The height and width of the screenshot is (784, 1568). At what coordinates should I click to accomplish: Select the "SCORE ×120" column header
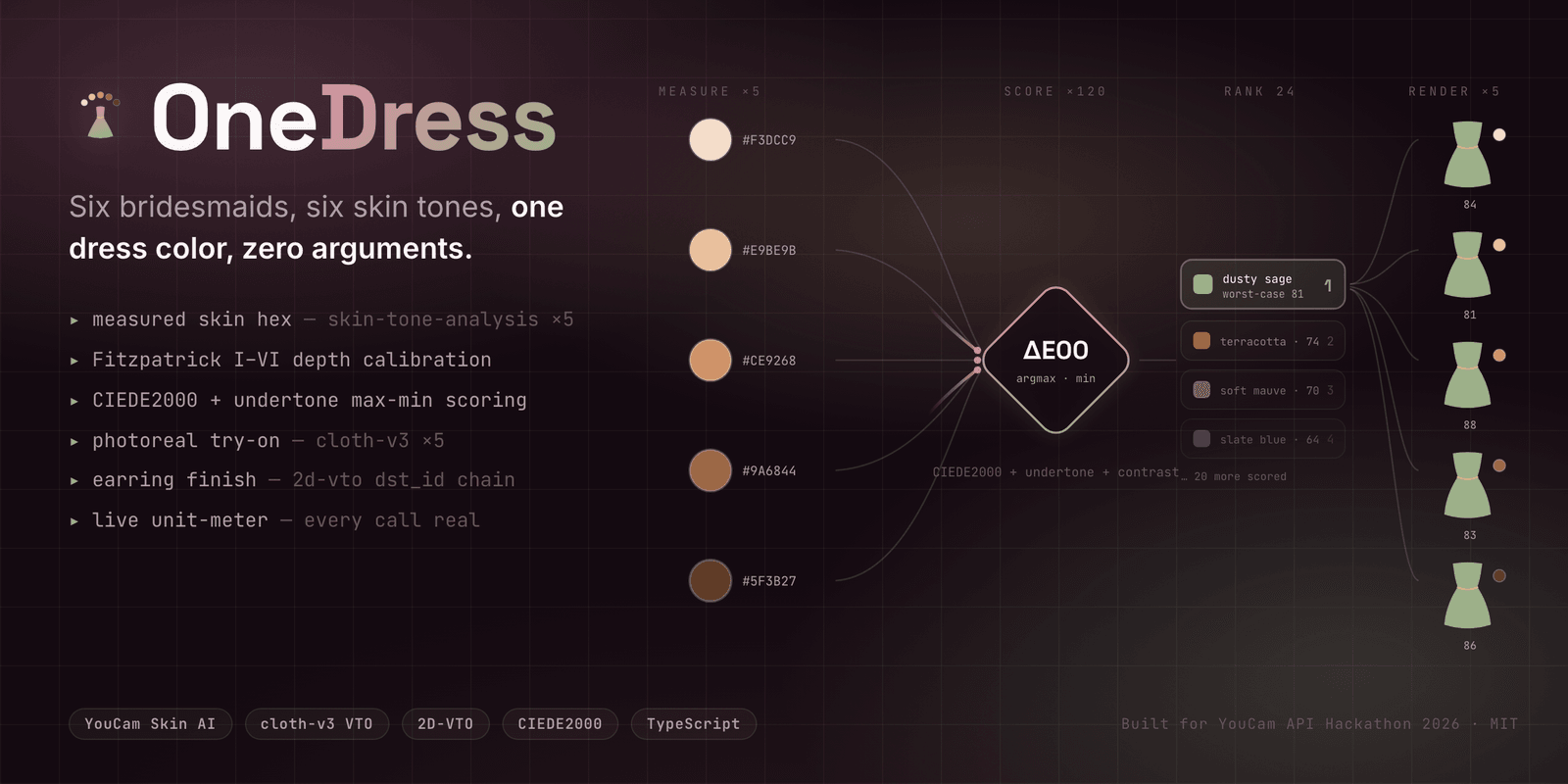pos(1054,91)
